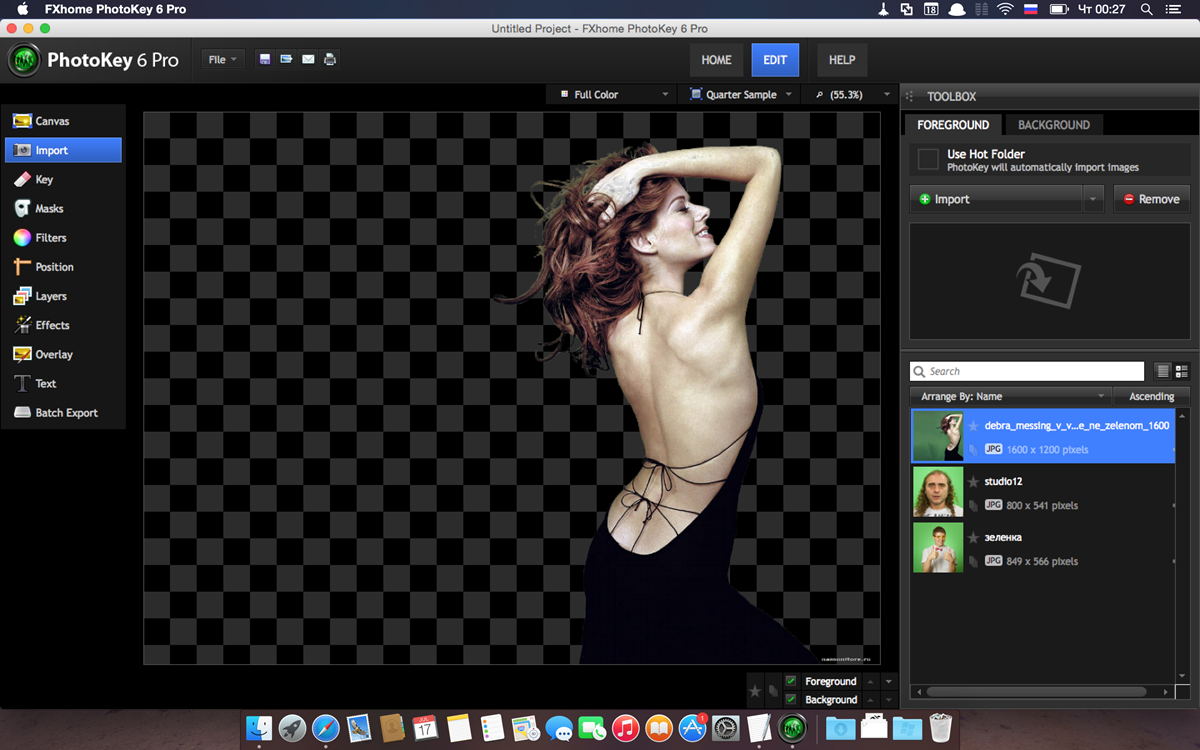The width and height of the screenshot is (1200, 750).
Task: Select the Masks tool in sidebar
Action: (49, 209)
